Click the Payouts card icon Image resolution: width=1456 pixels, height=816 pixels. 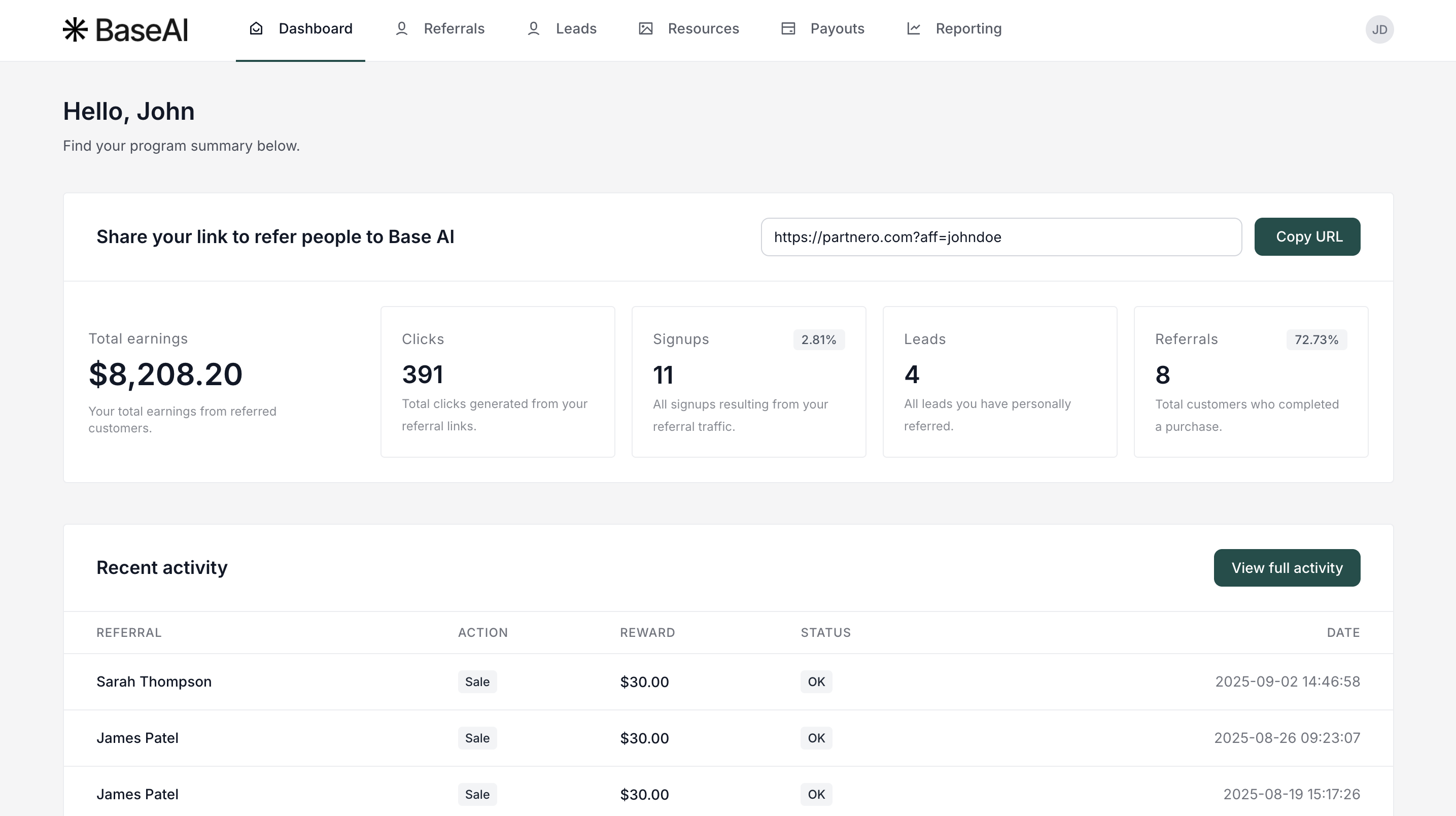788,29
